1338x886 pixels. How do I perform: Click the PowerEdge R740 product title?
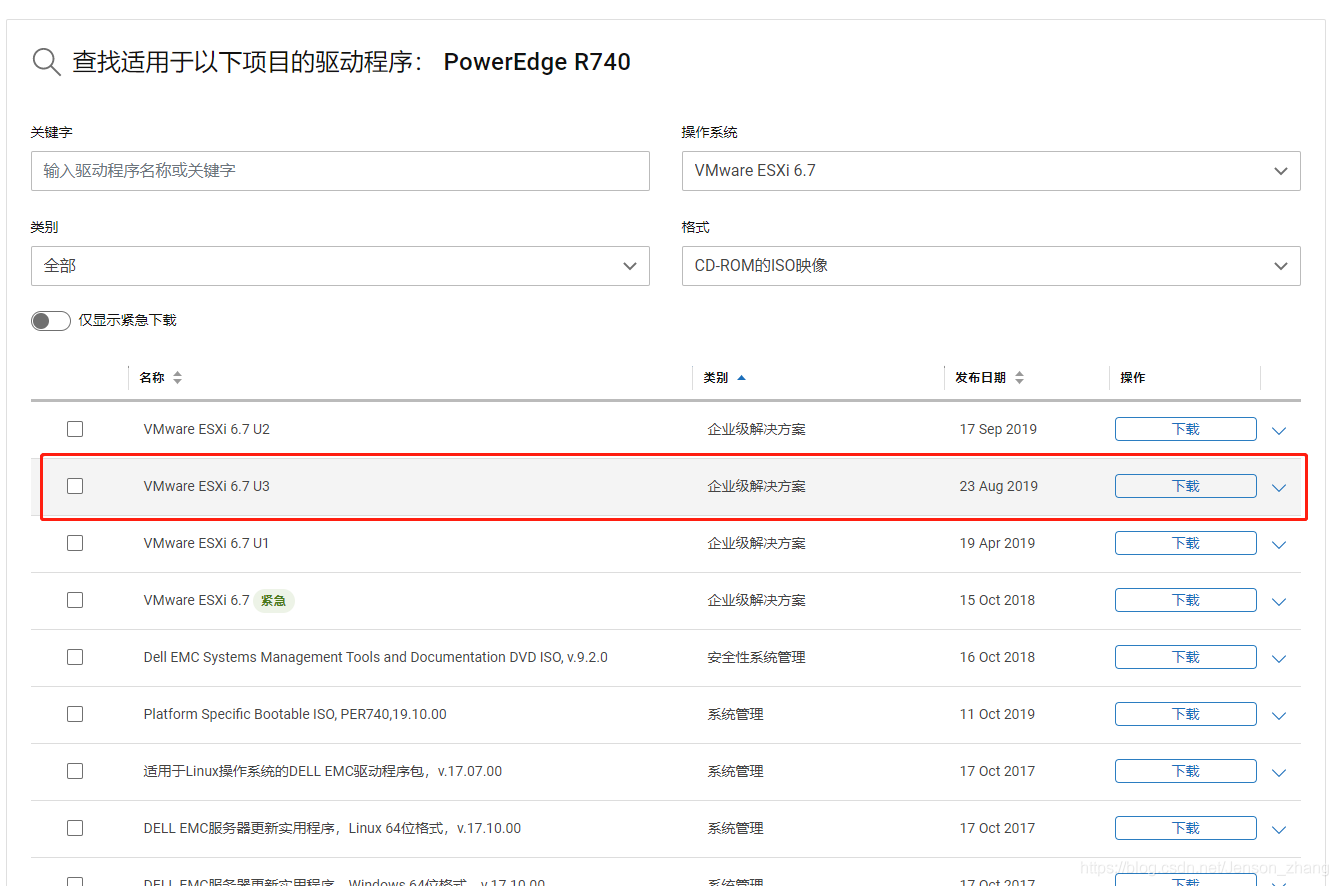pyautogui.click(x=537, y=62)
